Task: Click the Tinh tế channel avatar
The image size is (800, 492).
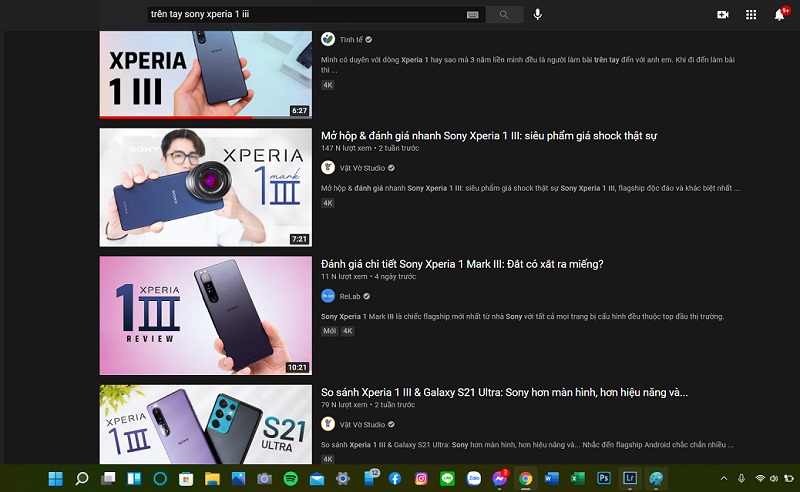Action: point(328,39)
